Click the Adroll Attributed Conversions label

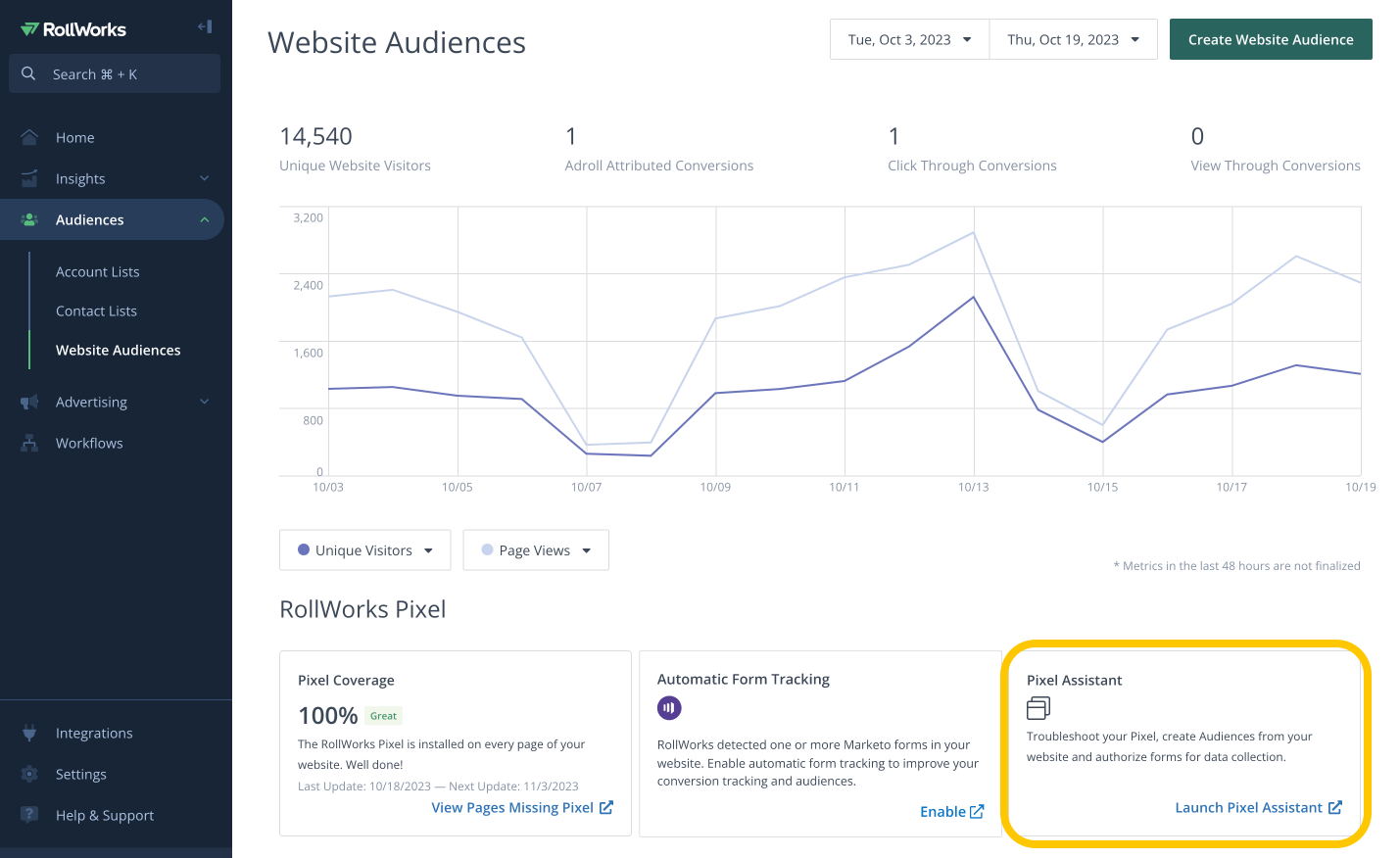[x=659, y=166]
